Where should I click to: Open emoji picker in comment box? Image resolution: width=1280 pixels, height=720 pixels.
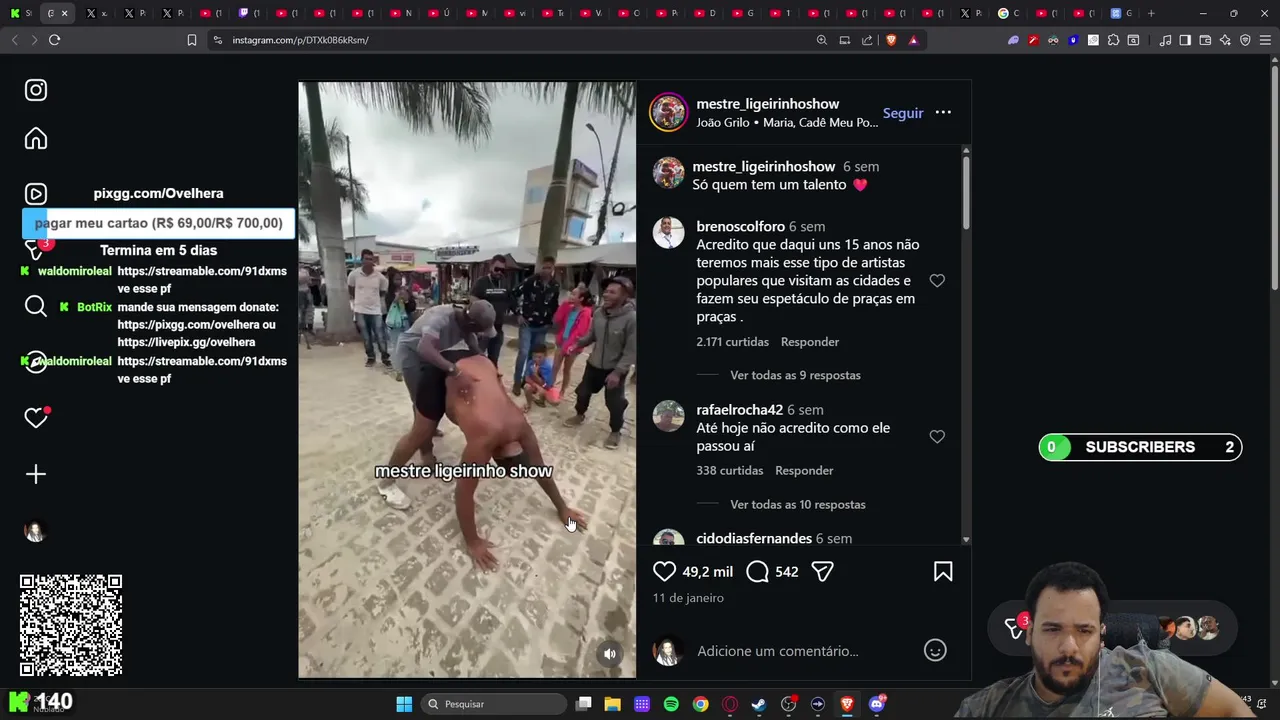click(935, 651)
